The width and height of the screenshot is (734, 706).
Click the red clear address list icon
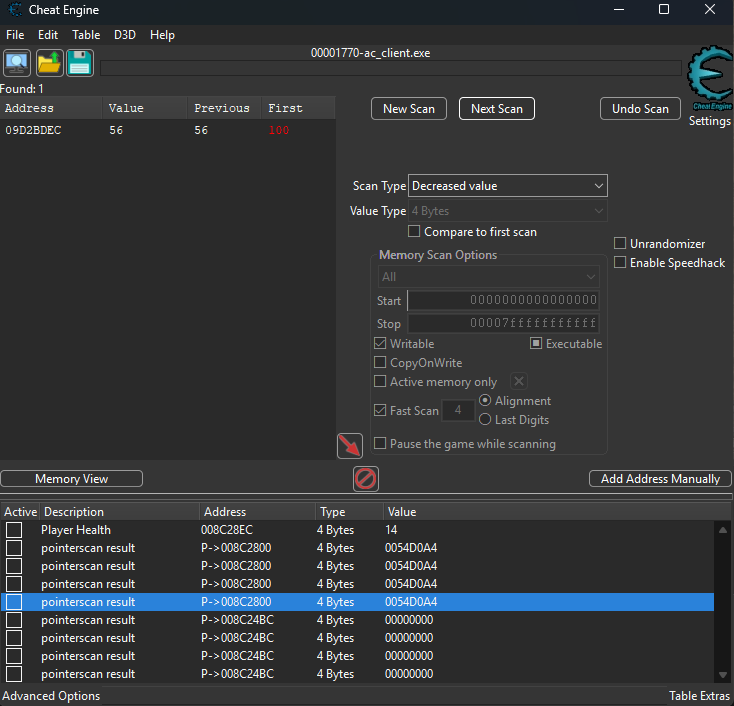(366, 479)
